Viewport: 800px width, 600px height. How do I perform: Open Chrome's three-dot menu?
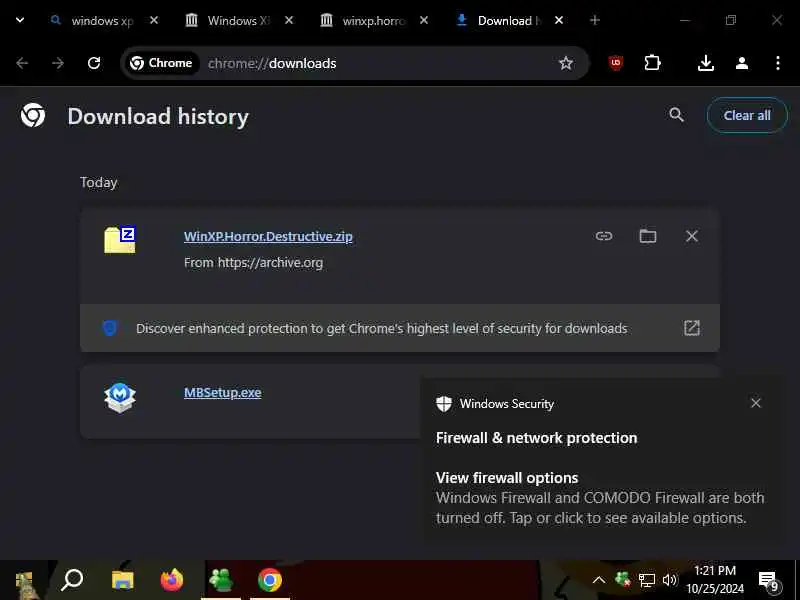pyautogui.click(x=778, y=63)
